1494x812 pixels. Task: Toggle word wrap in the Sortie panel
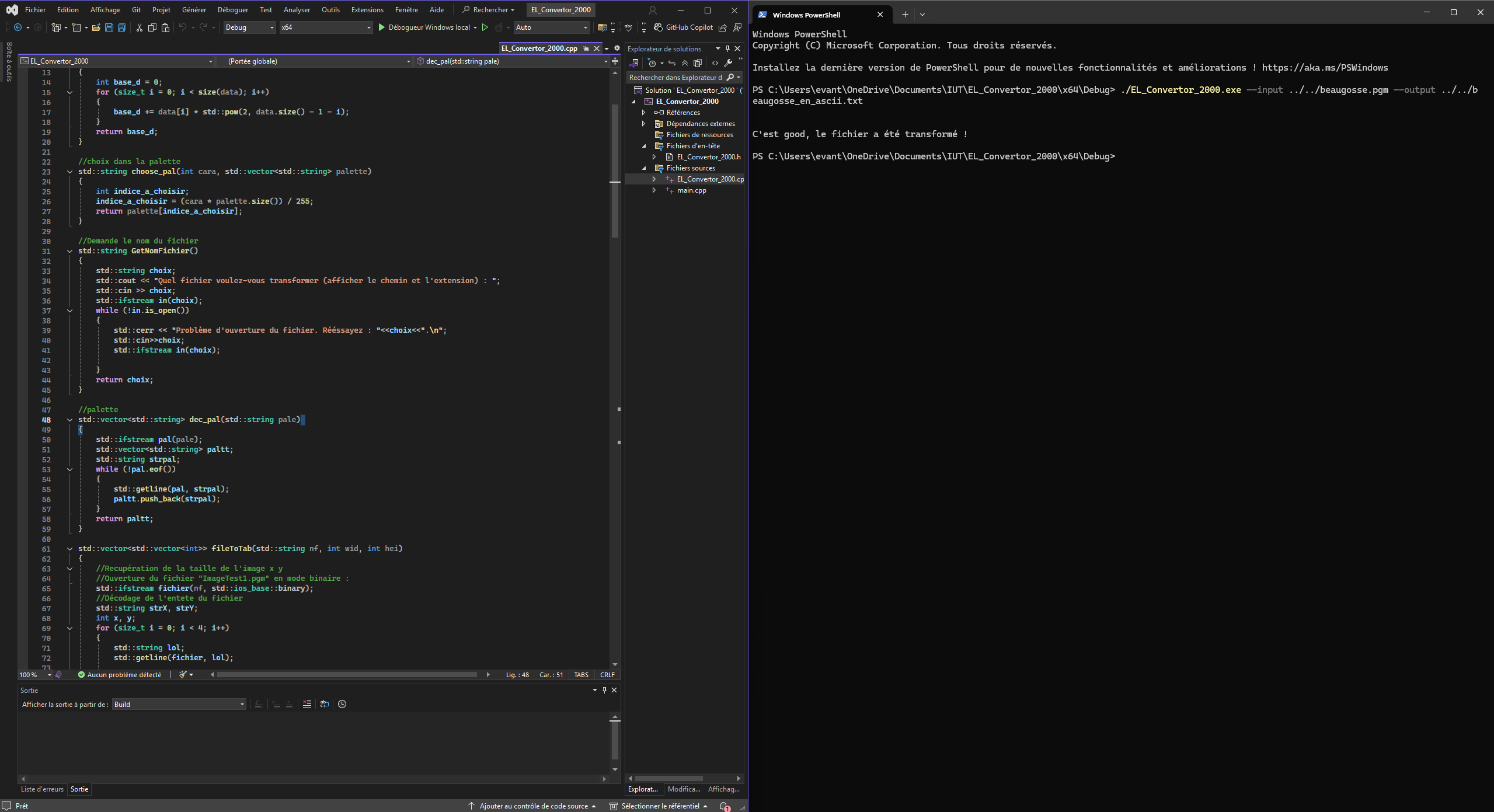pos(325,704)
